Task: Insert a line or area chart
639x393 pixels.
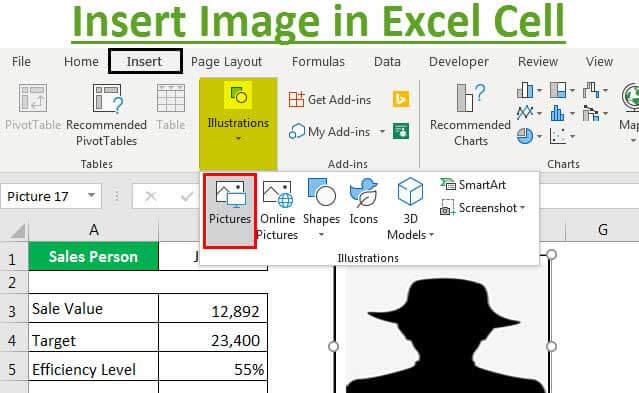Action: pos(525,113)
